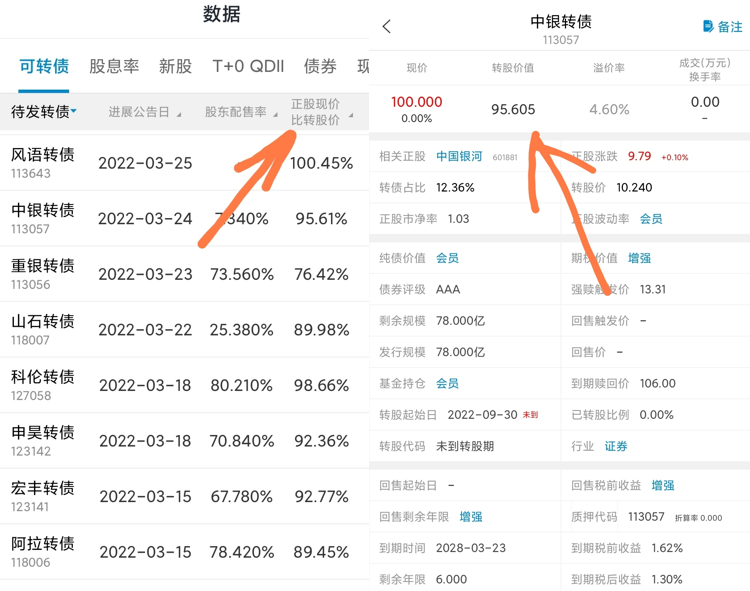Select the 80.210% cell for 科伦转债
Image resolution: width=750 pixels, height=591 pixels.
point(242,385)
